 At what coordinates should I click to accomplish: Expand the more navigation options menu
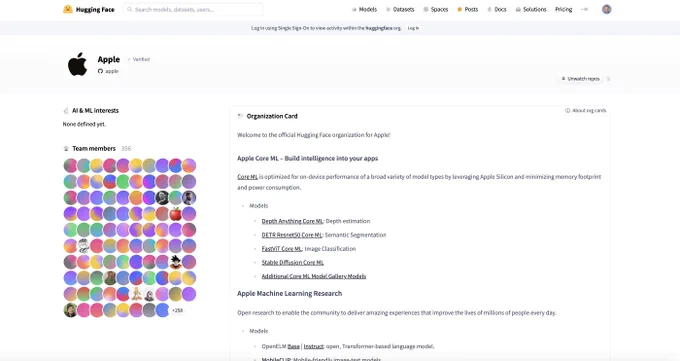585,9
